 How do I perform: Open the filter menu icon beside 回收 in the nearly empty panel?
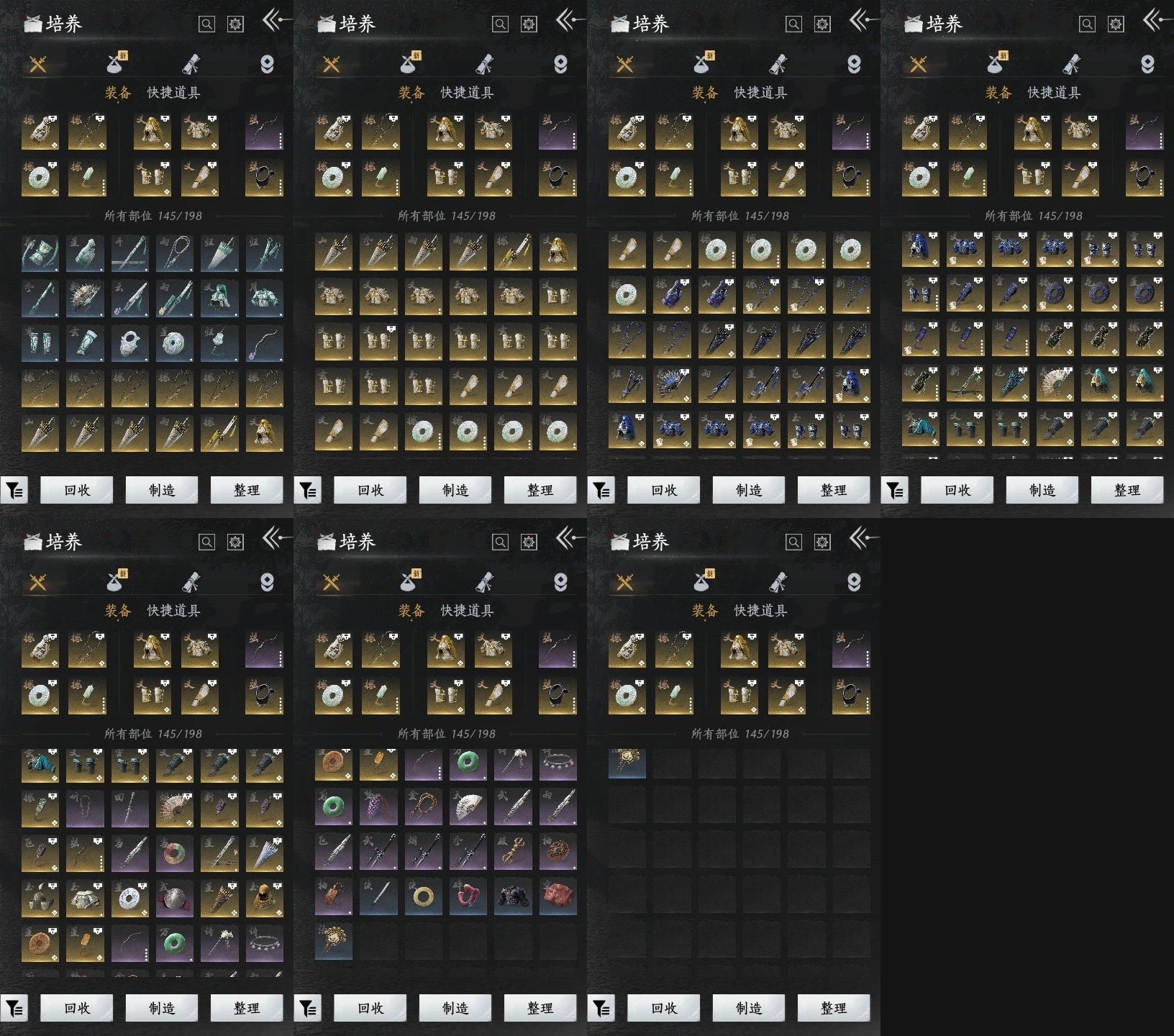[601, 1008]
